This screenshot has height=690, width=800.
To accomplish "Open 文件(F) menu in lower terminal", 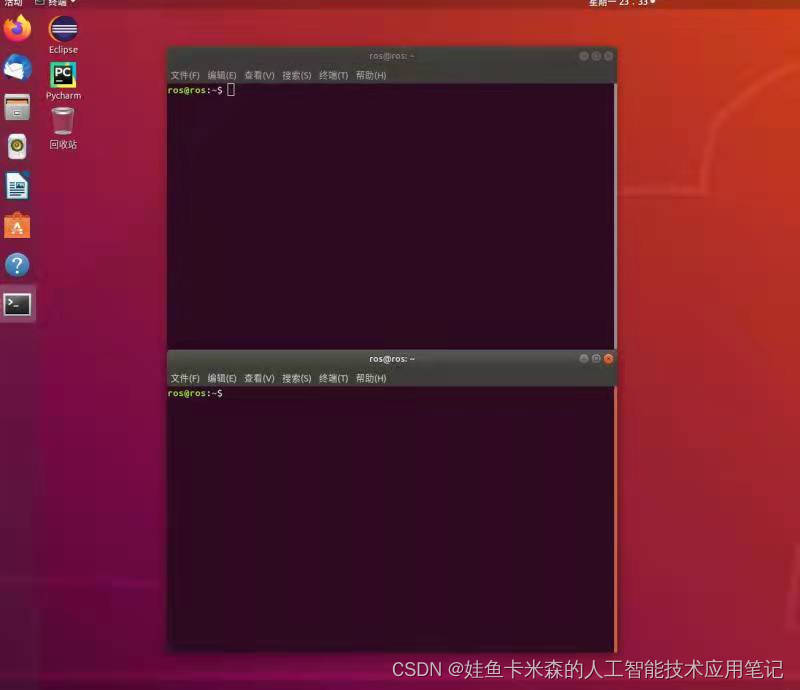I will (x=185, y=378).
